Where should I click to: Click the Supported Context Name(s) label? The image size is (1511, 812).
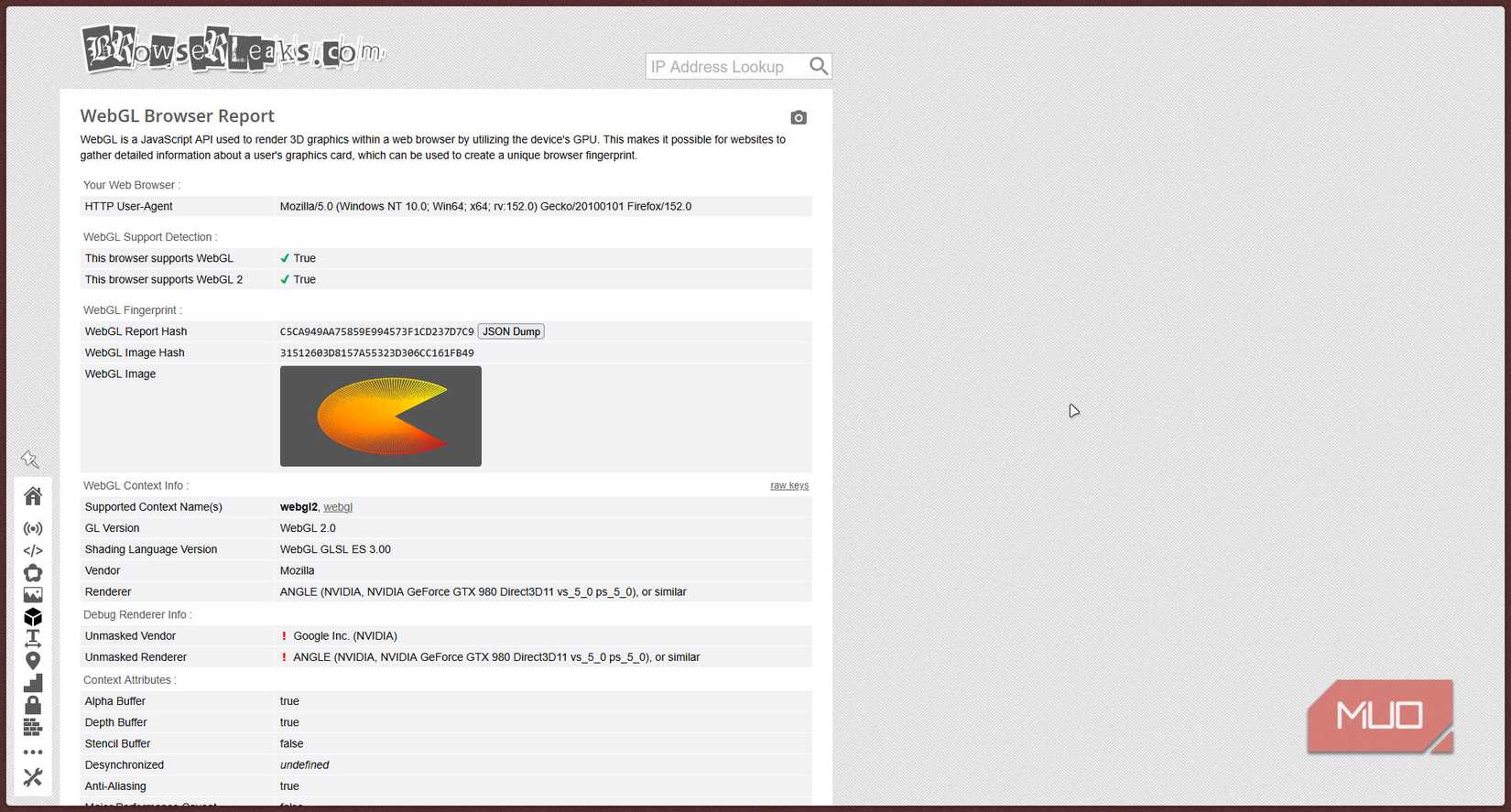pyautogui.click(x=154, y=507)
